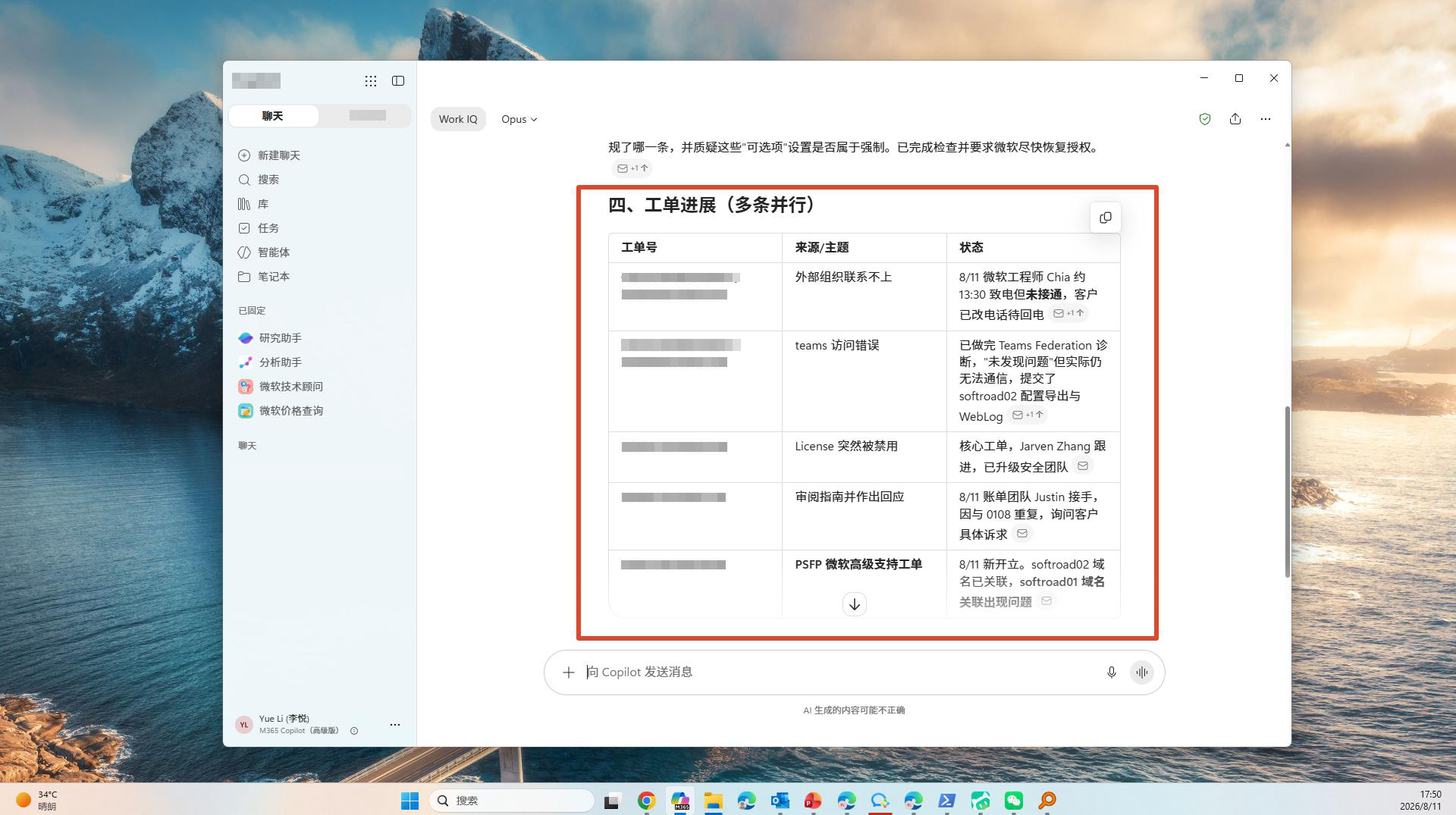Open the email citation in 审阅指南 row
Image resolution: width=1456 pixels, height=815 pixels.
[1022, 534]
